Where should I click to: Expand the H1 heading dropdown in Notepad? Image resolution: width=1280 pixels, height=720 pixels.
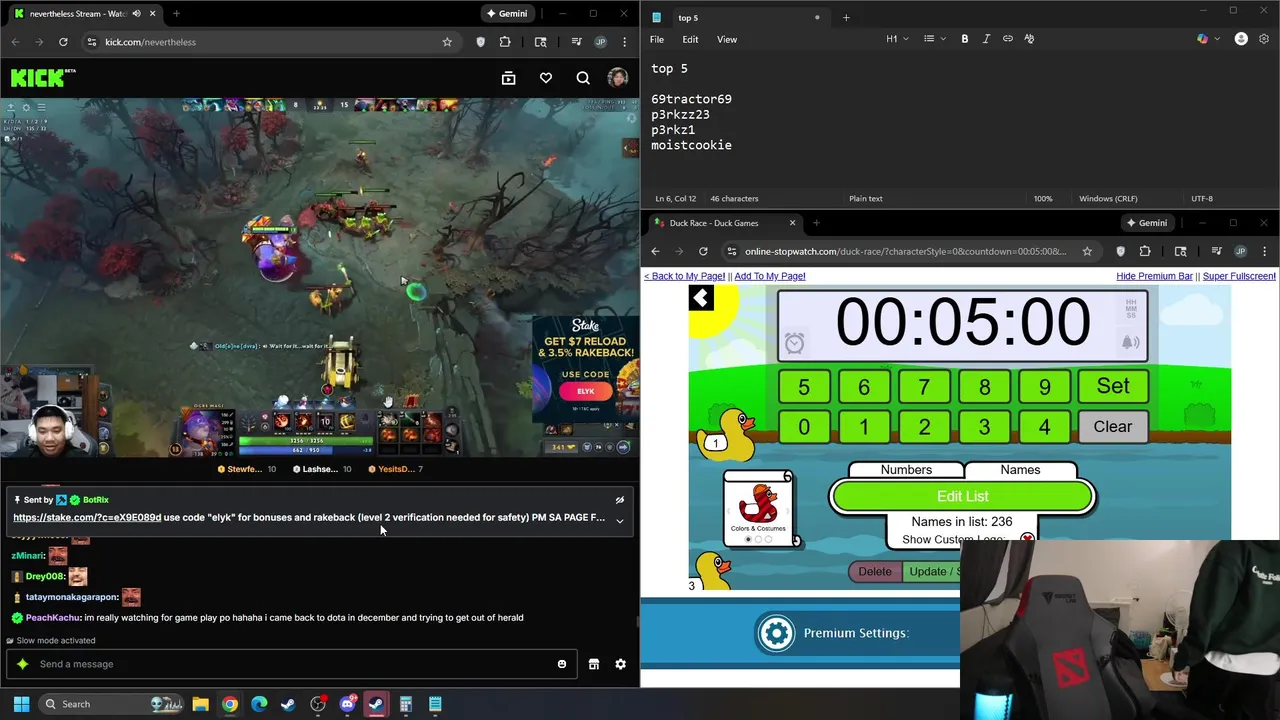897,39
